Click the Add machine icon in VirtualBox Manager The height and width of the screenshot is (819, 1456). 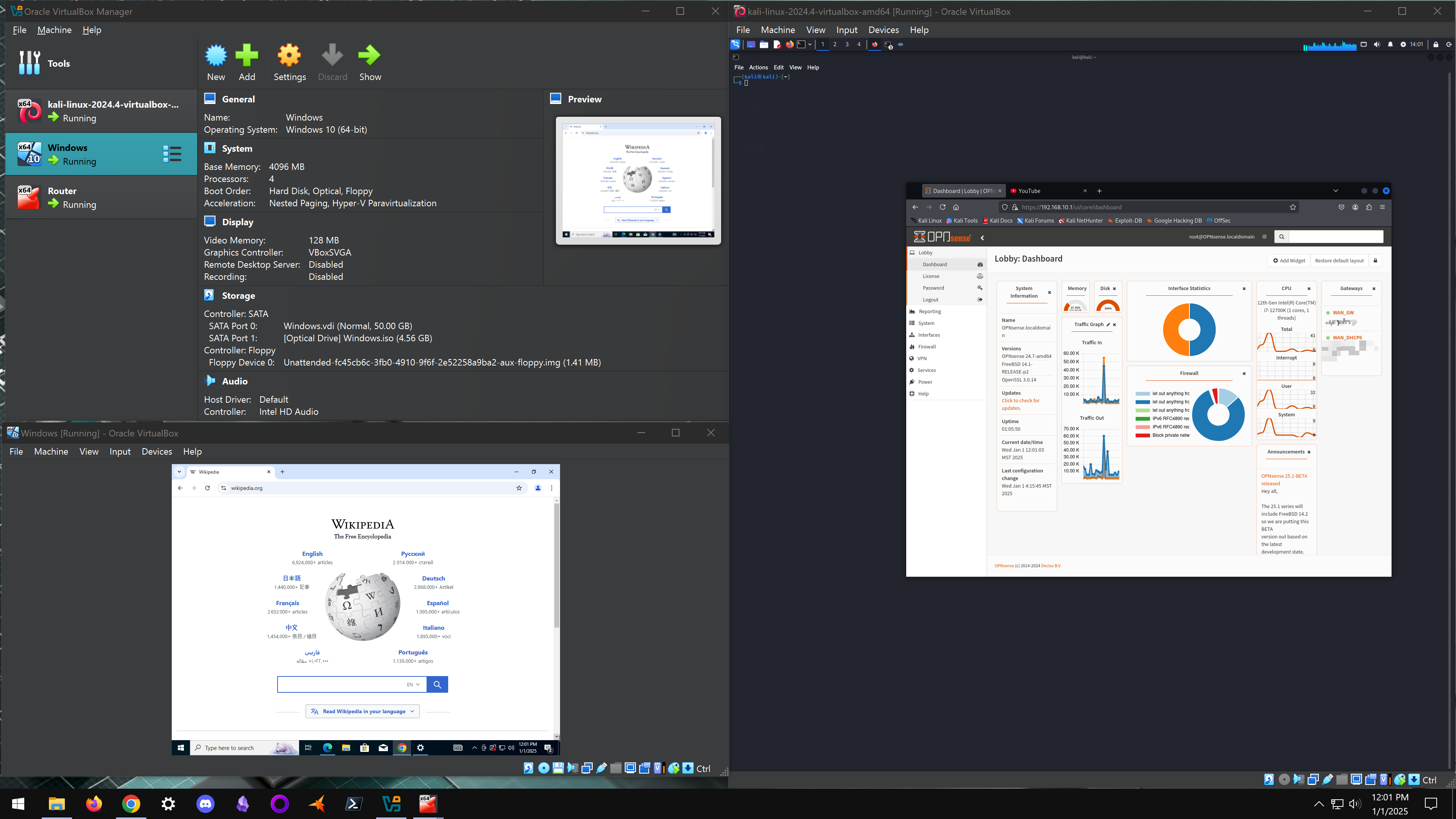coord(247,55)
